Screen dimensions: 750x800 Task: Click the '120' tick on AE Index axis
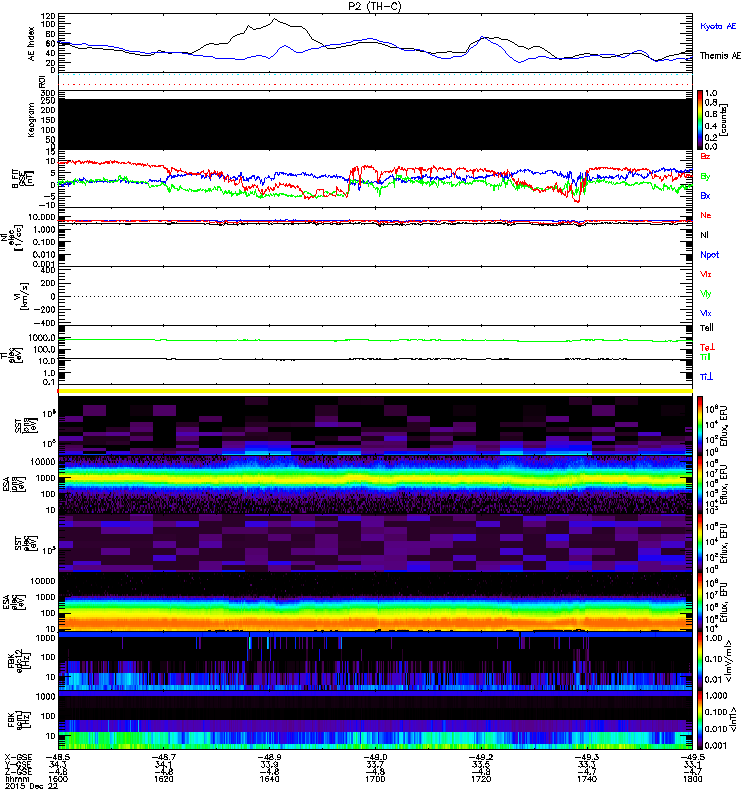pyautogui.click(x=48, y=16)
